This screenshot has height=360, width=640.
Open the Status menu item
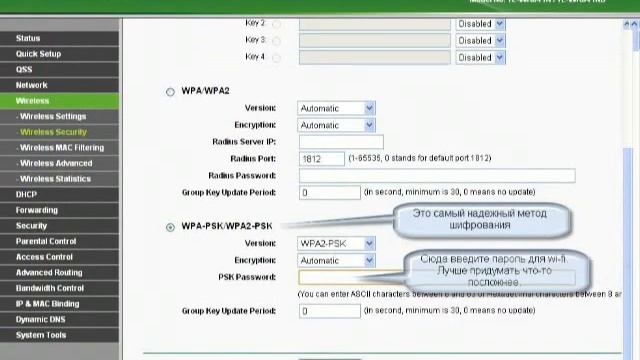pos(60,38)
